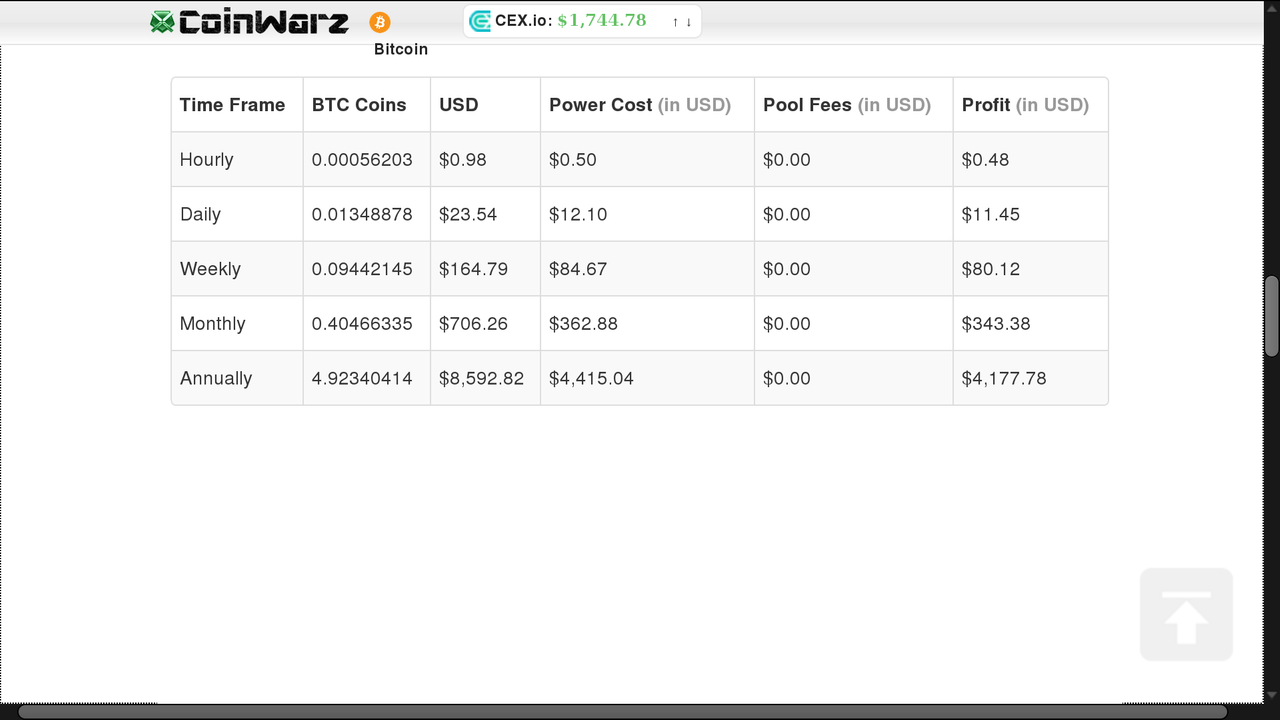Click the weekly USD value $164.79
Viewport: 1280px width, 720px height.
click(474, 269)
